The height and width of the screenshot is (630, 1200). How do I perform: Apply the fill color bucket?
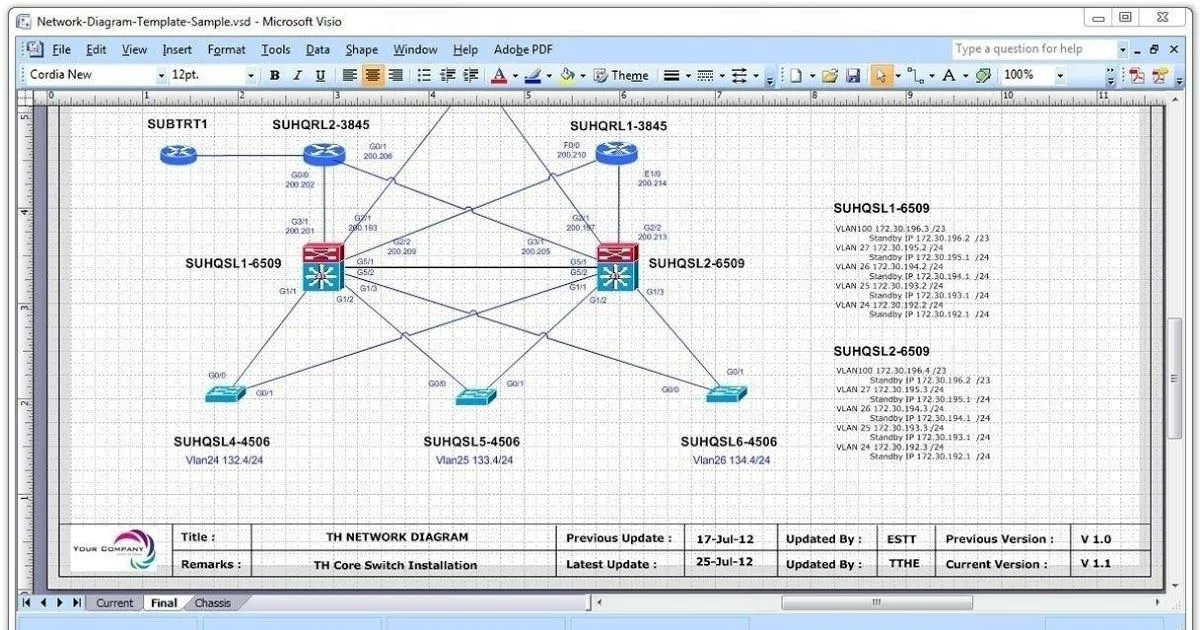coord(567,75)
